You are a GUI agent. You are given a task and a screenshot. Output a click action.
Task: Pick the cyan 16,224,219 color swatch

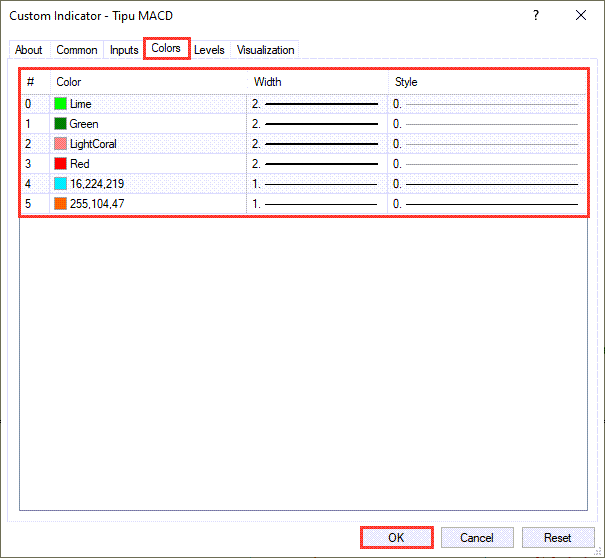click(61, 184)
